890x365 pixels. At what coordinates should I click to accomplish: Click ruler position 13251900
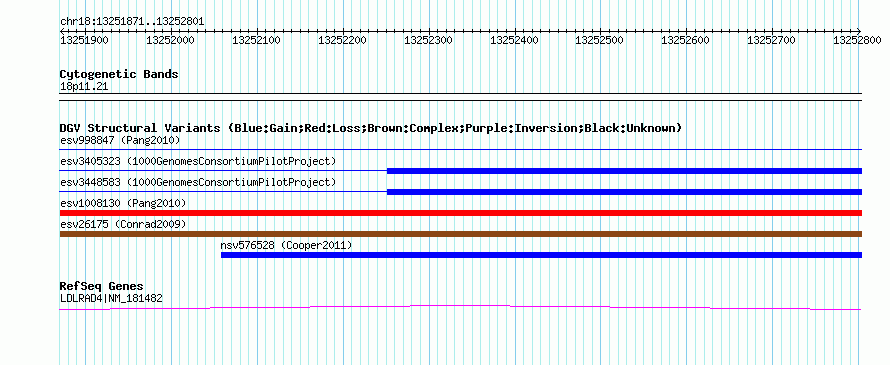tap(85, 40)
